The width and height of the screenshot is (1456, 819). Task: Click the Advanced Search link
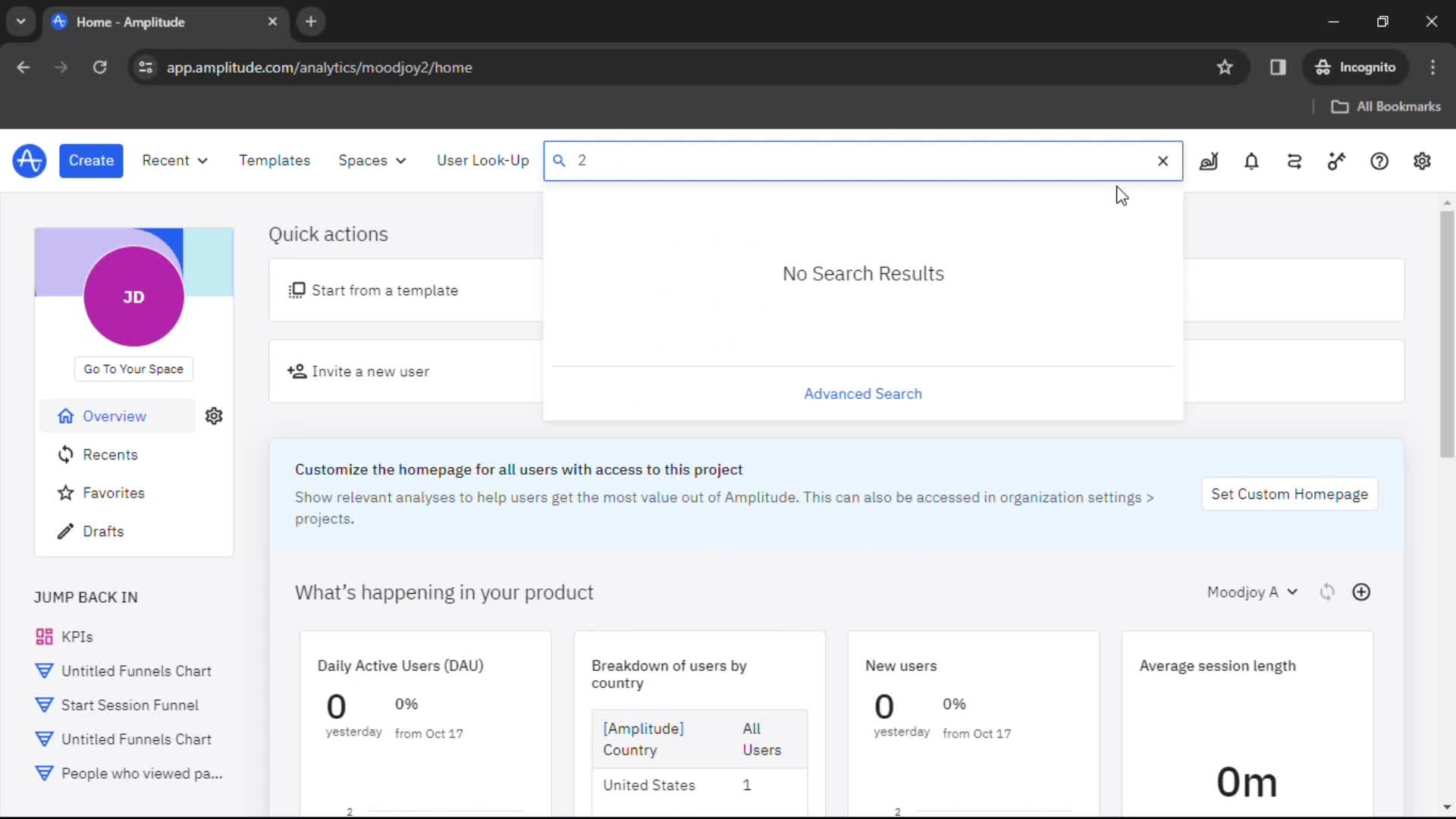click(x=863, y=393)
